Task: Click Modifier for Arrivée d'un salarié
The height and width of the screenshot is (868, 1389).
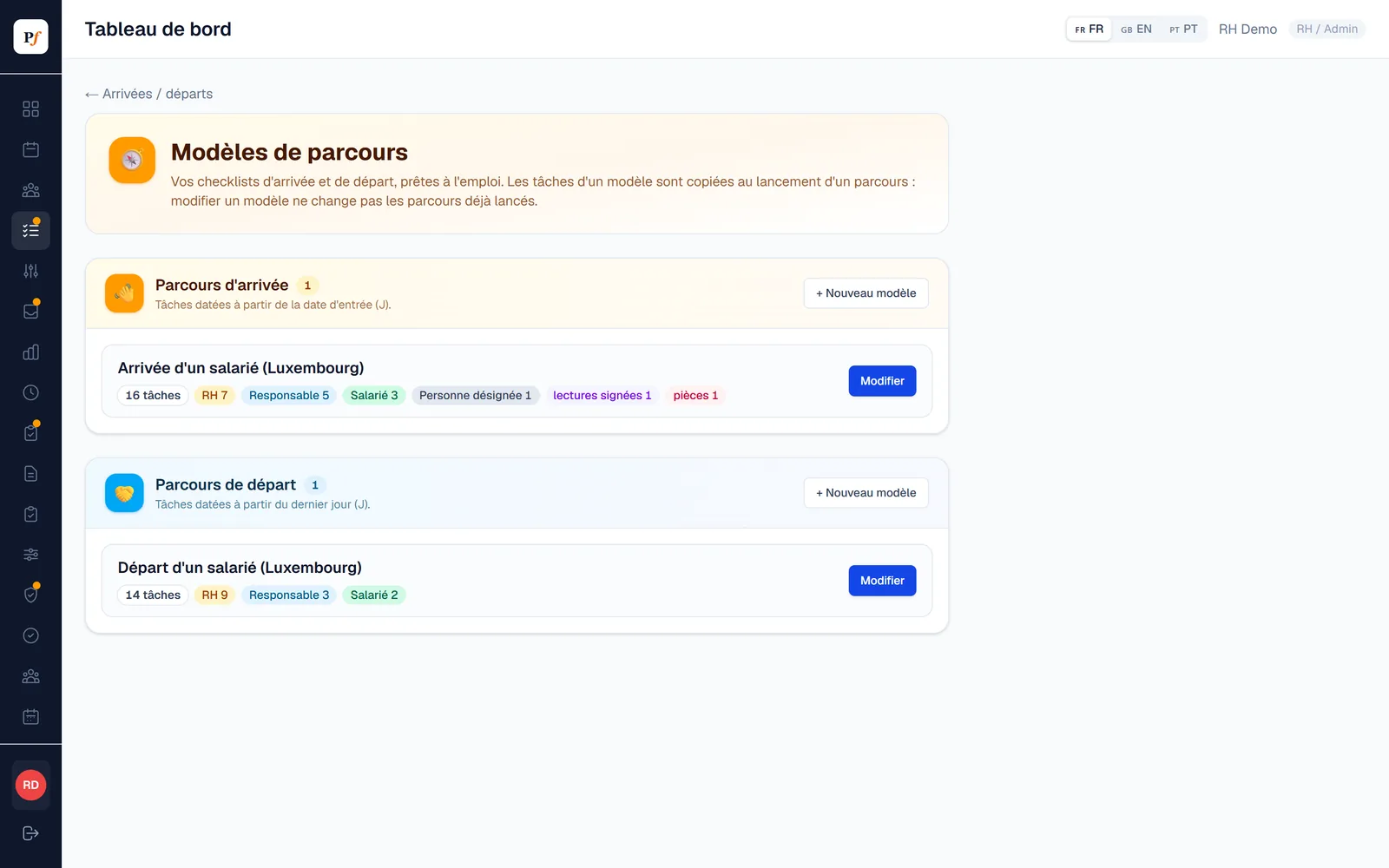Action: pos(882,381)
